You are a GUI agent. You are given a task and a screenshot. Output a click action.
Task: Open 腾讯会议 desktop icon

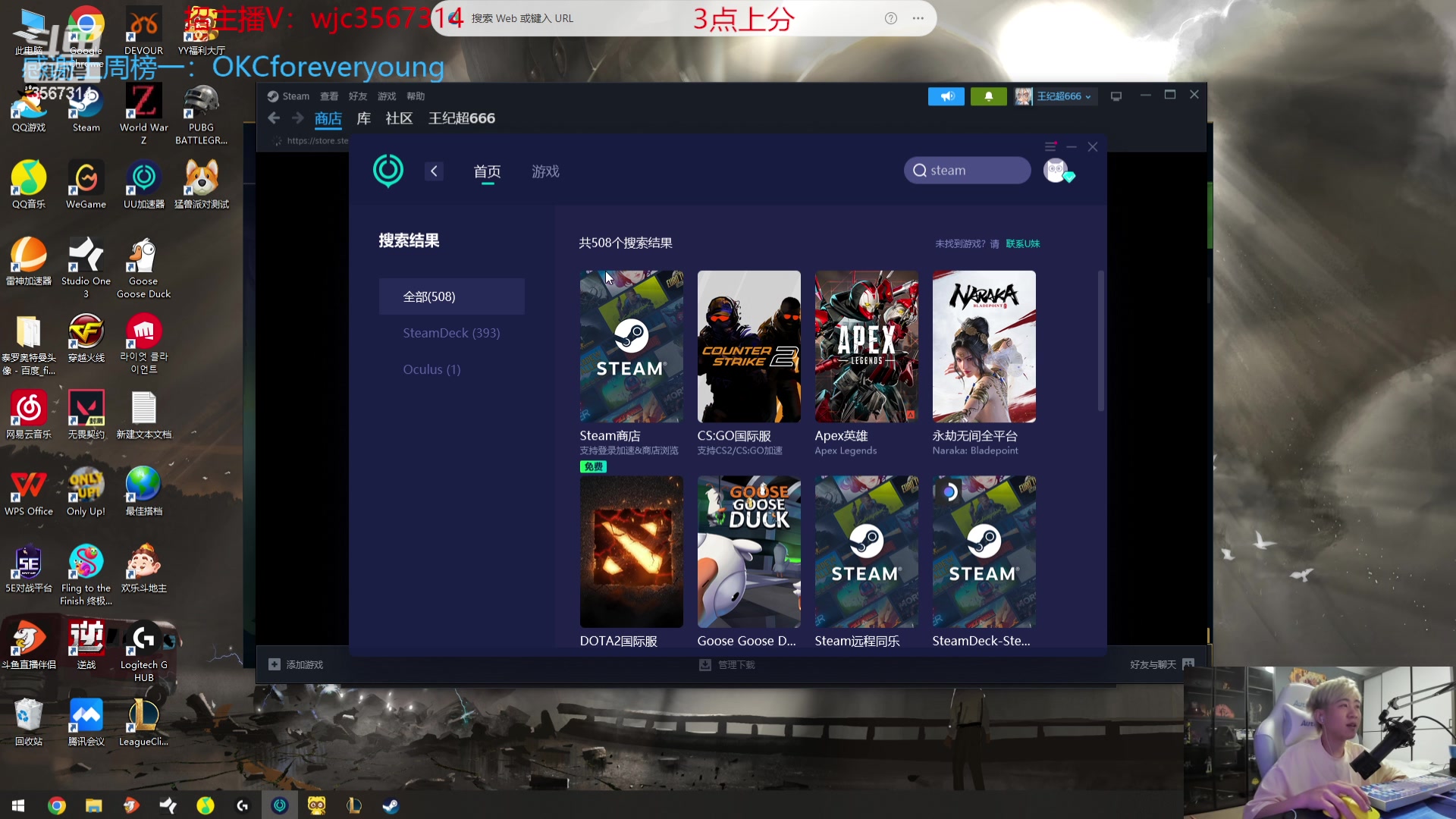click(x=86, y=721)
